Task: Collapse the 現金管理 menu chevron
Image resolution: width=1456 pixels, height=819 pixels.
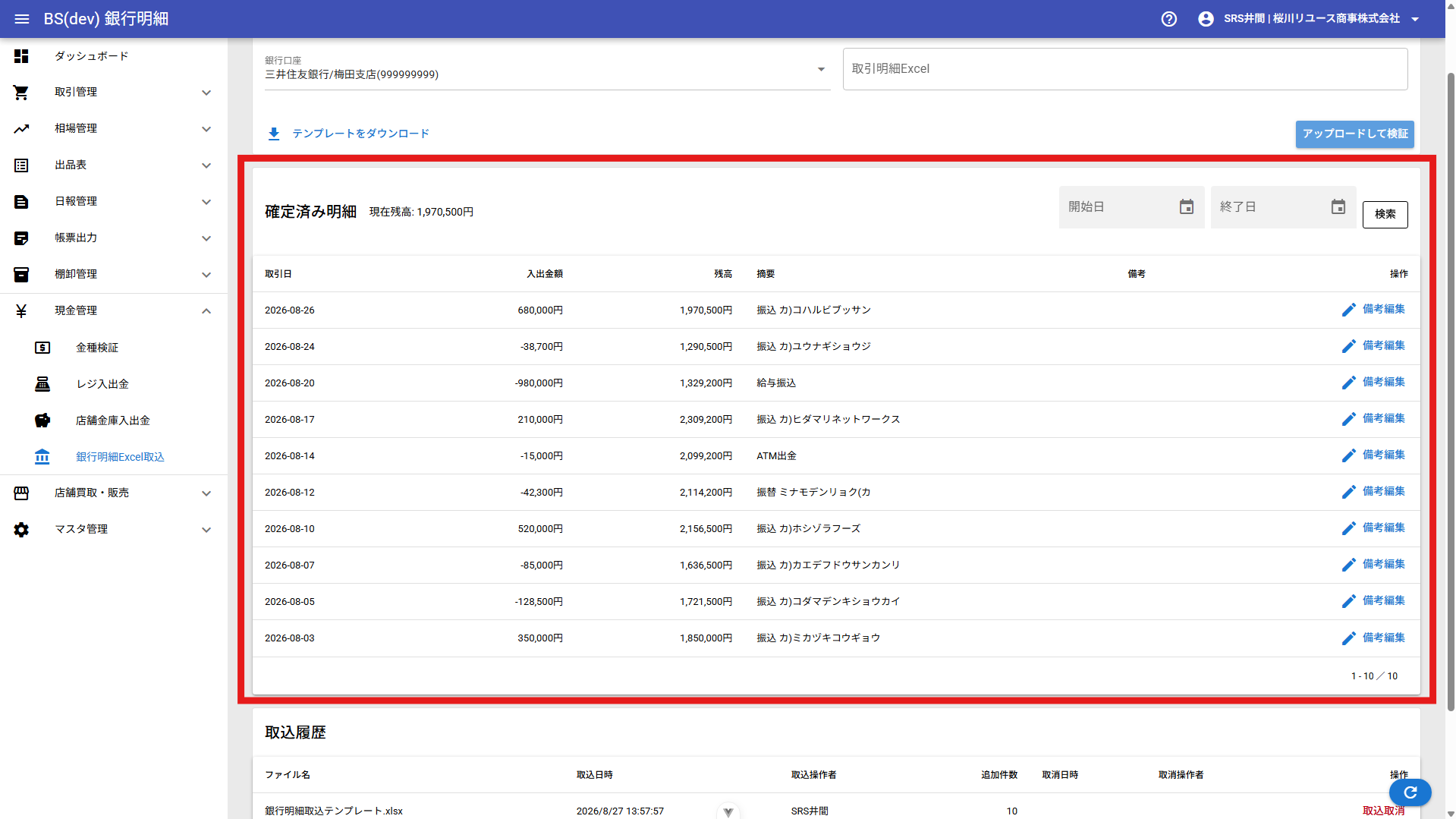Action: tap(206, 311)
